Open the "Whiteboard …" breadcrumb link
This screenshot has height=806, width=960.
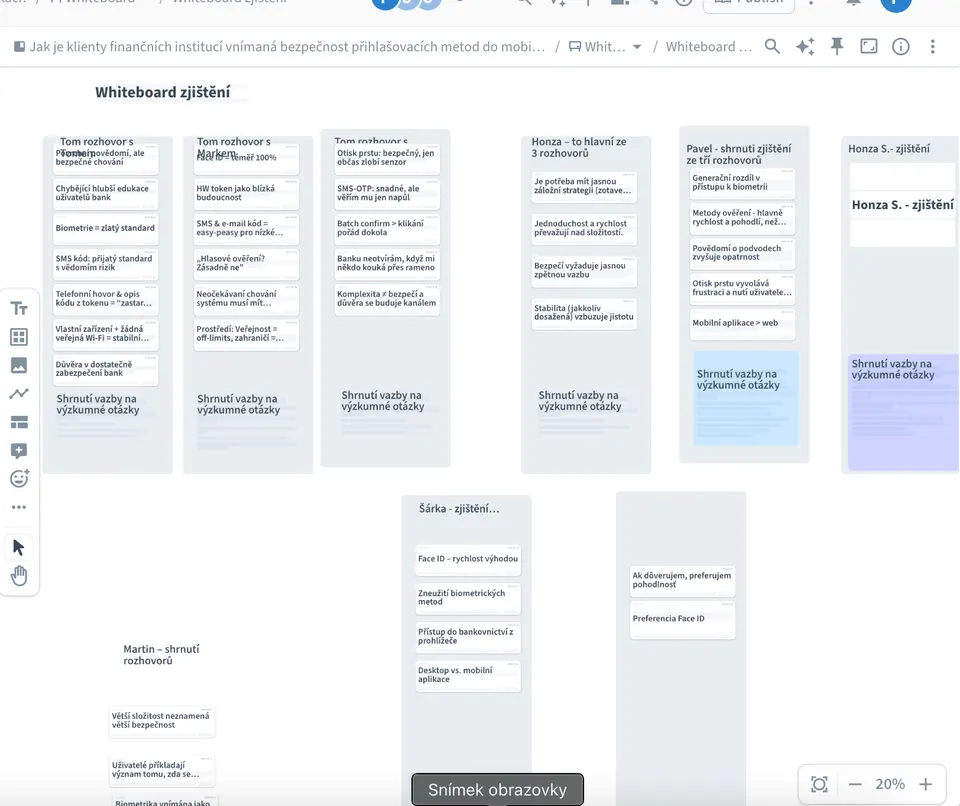(x=708, y=47)
